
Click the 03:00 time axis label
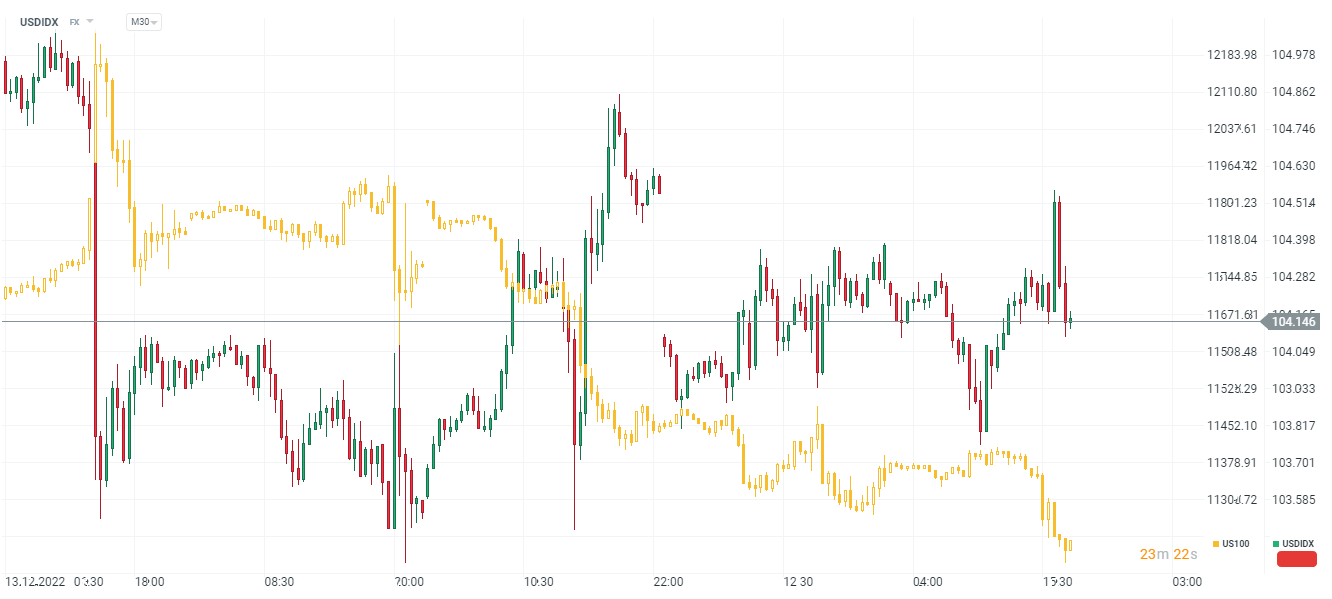pyautogui.click(x=1187, y=581)
